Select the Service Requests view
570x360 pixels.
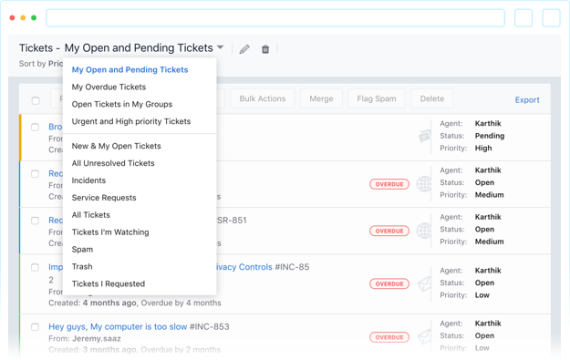click(x=104, y=198)
